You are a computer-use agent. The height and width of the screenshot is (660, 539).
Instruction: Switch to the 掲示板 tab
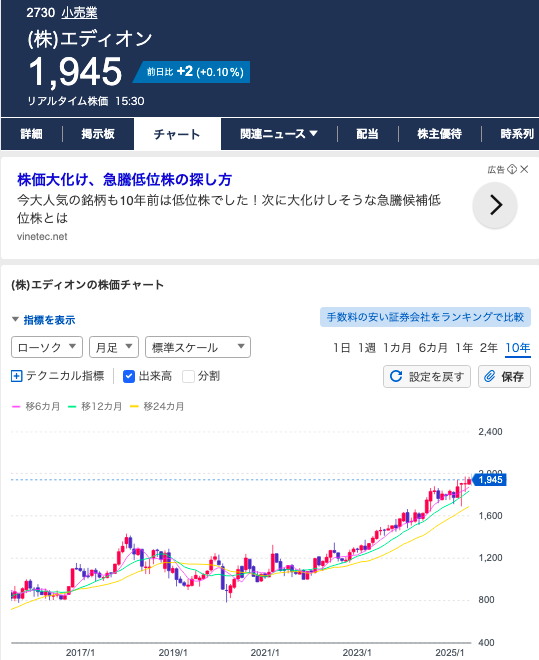click(98, 134)
